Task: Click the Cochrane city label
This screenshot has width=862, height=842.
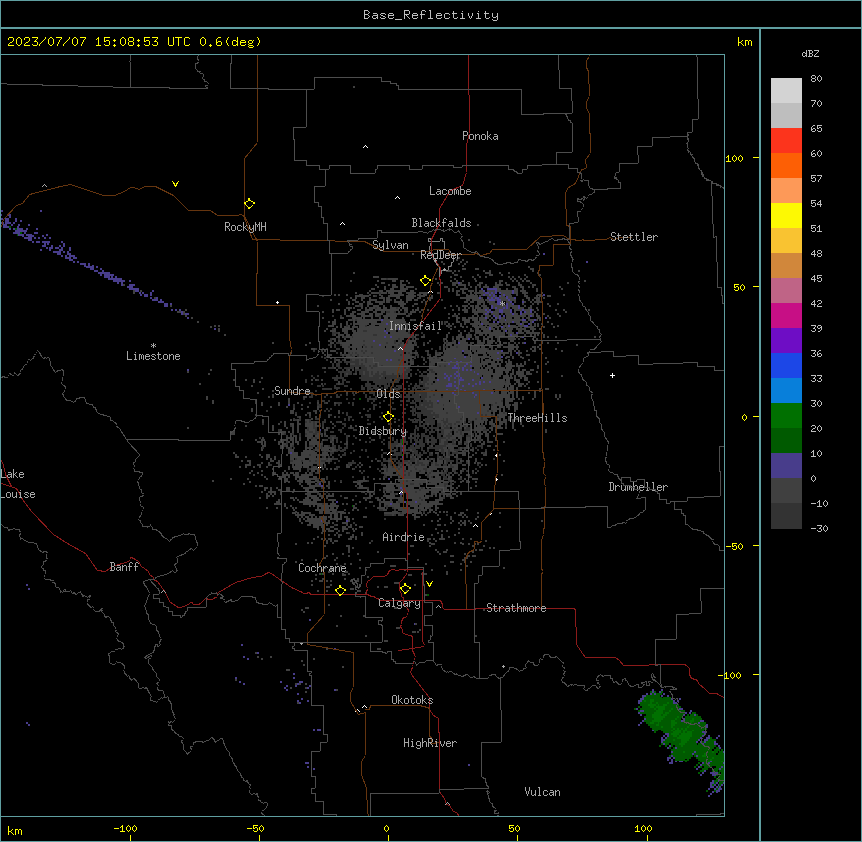Action: [322, 568]
